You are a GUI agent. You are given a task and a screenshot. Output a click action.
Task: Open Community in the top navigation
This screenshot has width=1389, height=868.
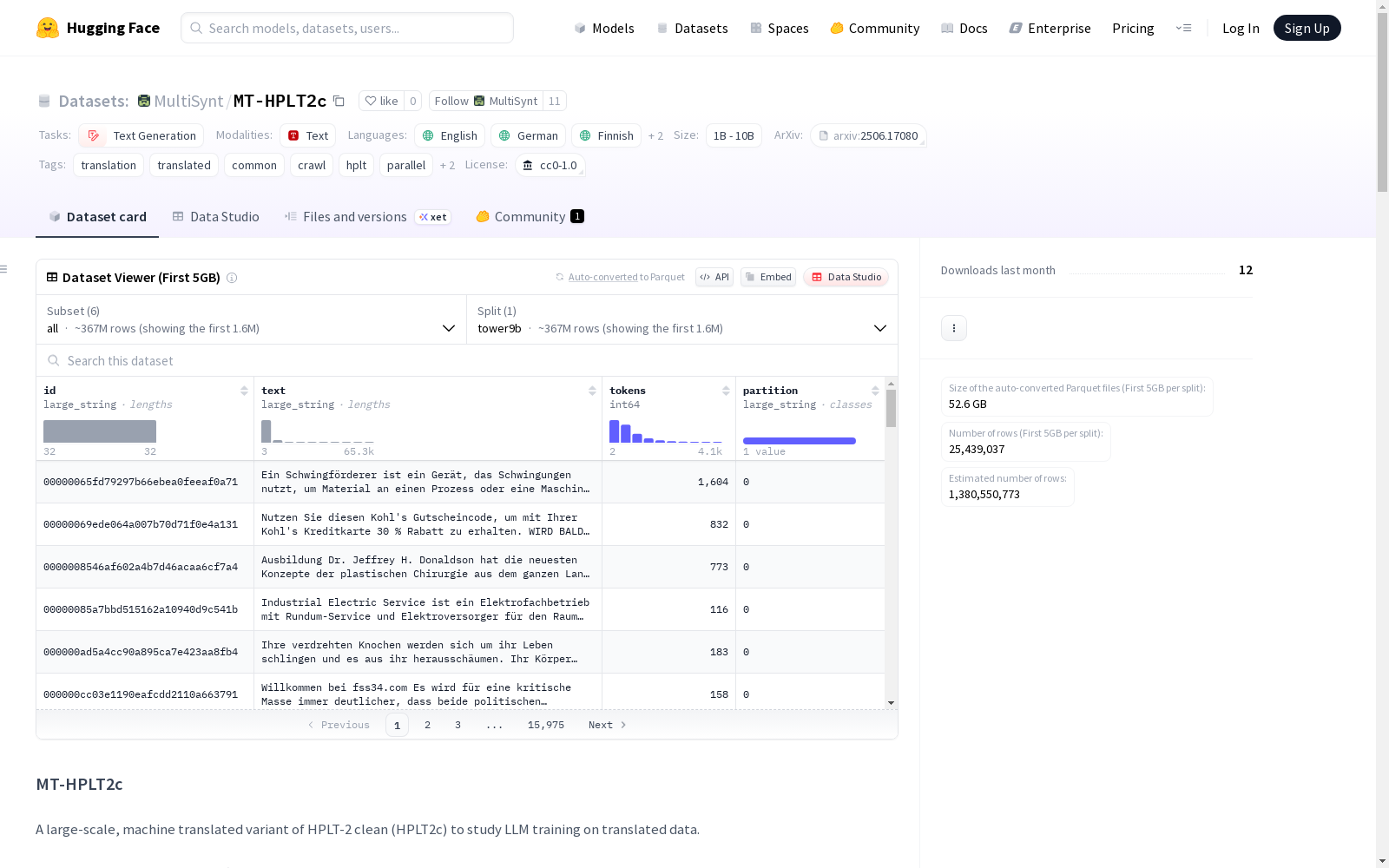pos(875,28)
